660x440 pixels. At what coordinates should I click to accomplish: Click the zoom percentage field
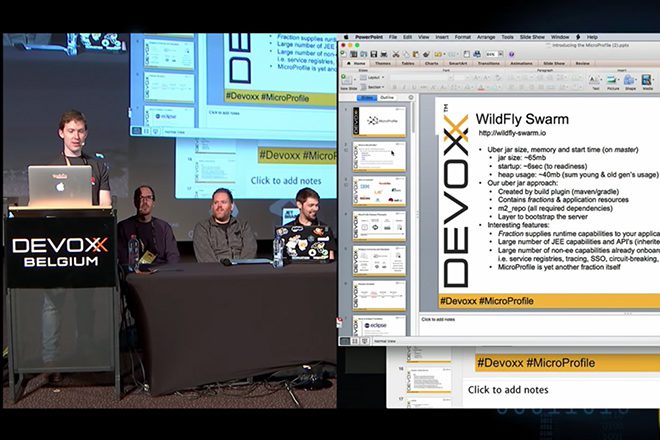click(x=490, y=54)
